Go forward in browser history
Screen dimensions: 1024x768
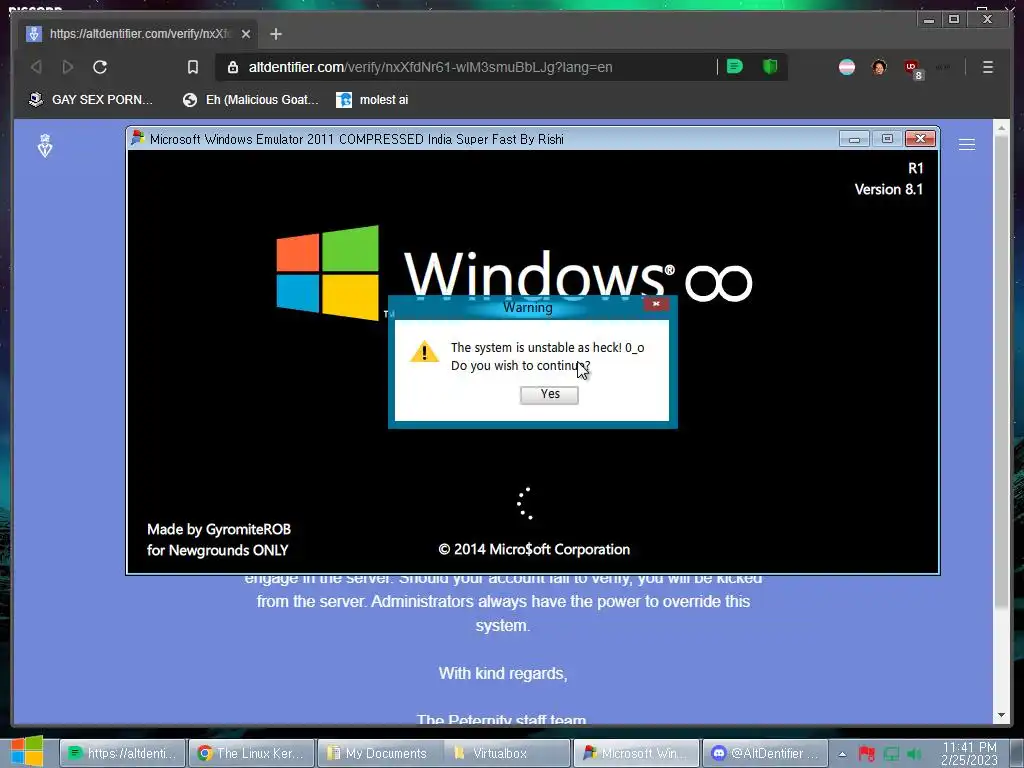pyautogui.click(x=68, y=67)
